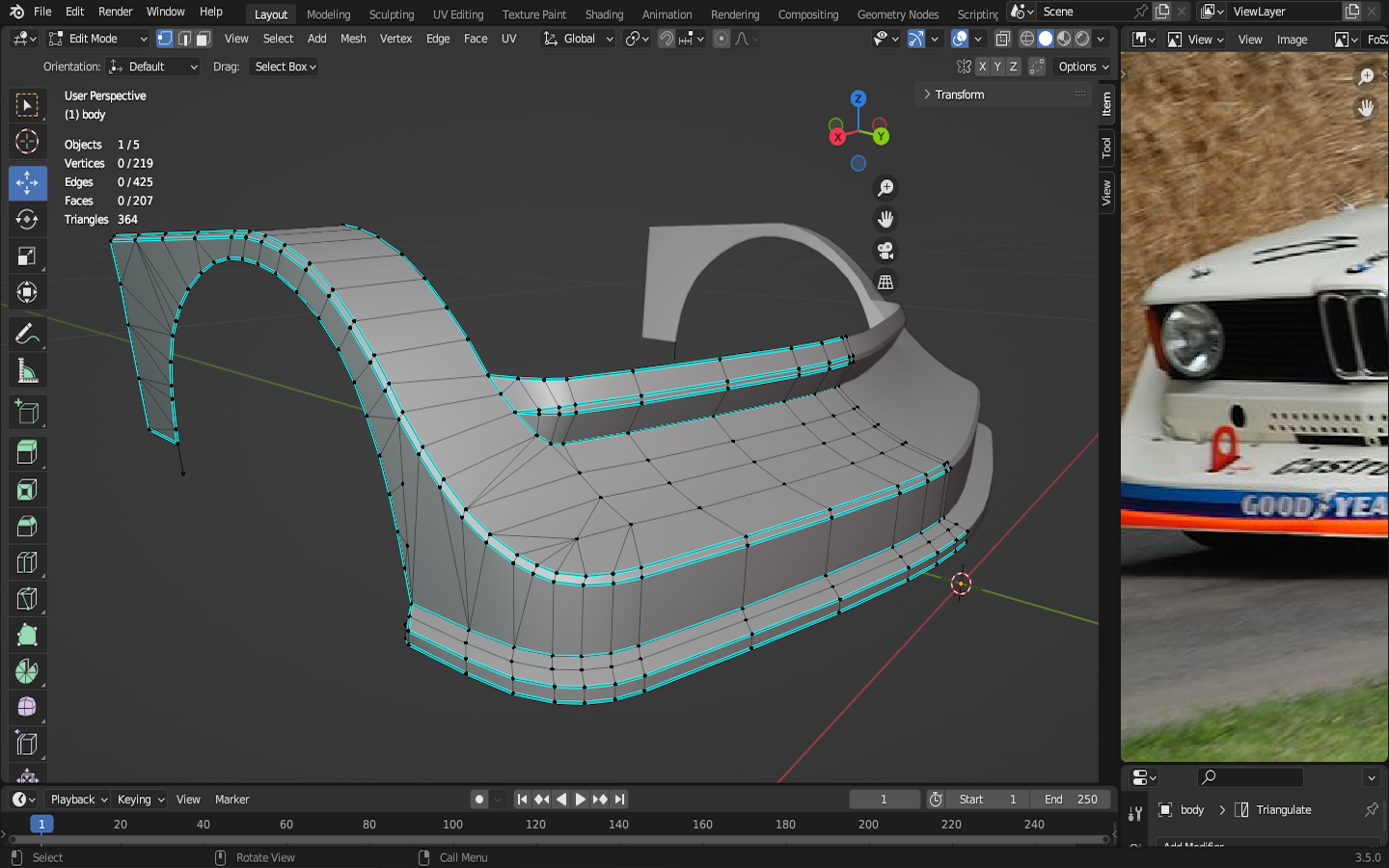Open the Select Box drag dropdown

pyautogui.click(x=285, y=67)
